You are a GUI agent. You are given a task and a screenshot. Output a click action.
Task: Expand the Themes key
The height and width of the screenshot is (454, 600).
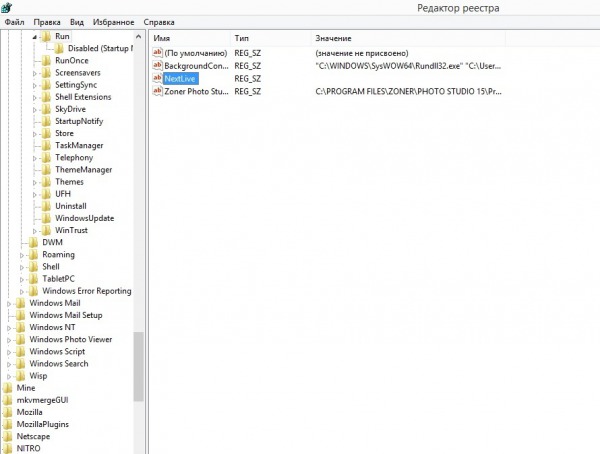coord(34,183)
